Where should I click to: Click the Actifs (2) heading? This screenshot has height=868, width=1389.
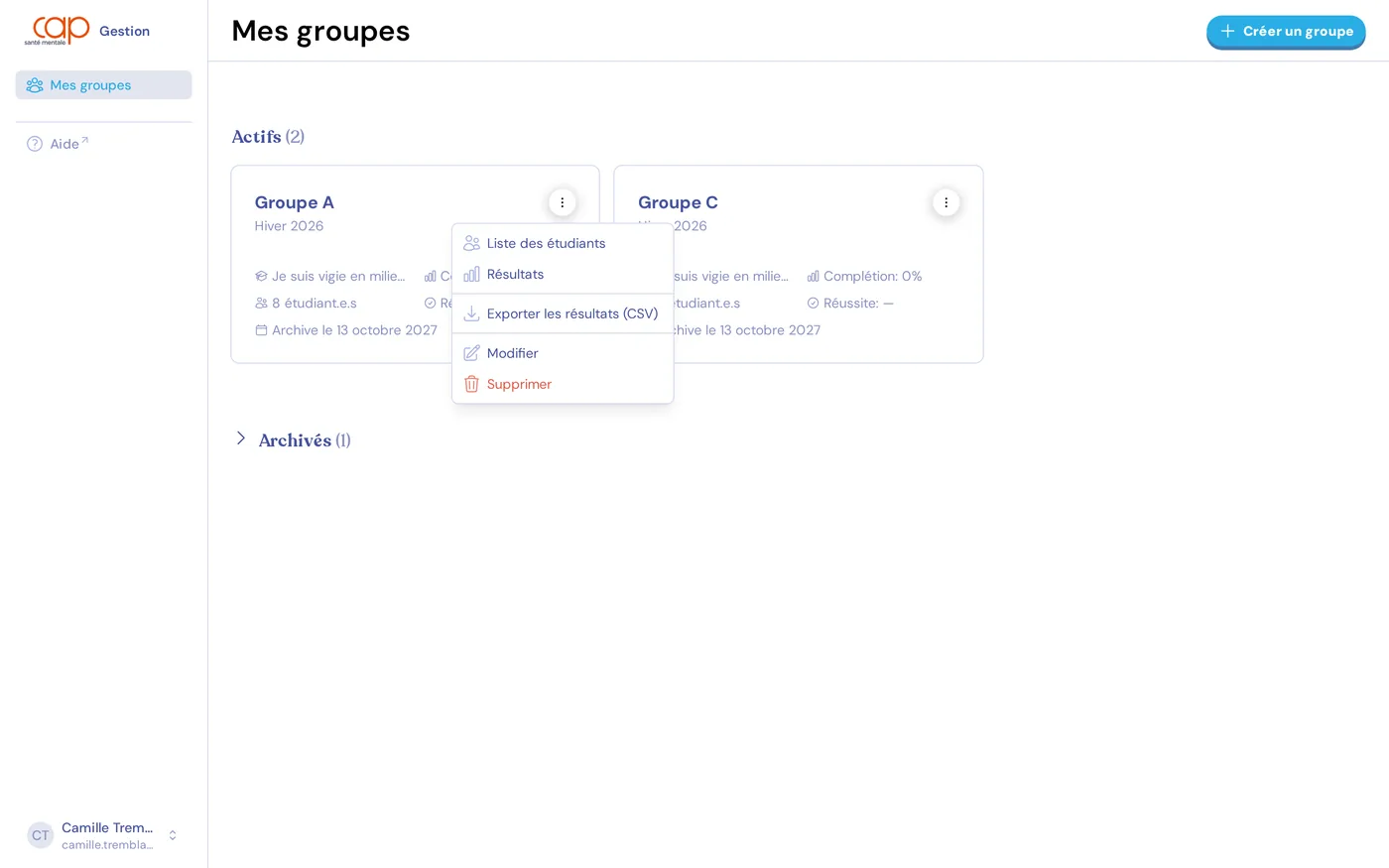268,137
